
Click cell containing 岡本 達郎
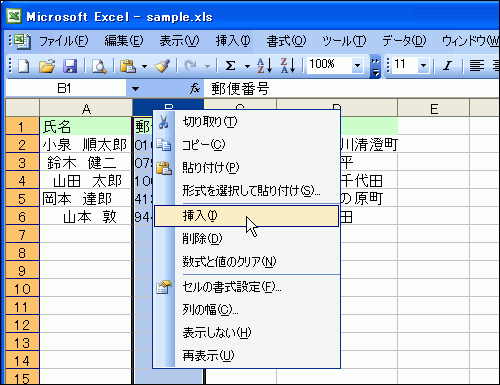click(86, 198)
